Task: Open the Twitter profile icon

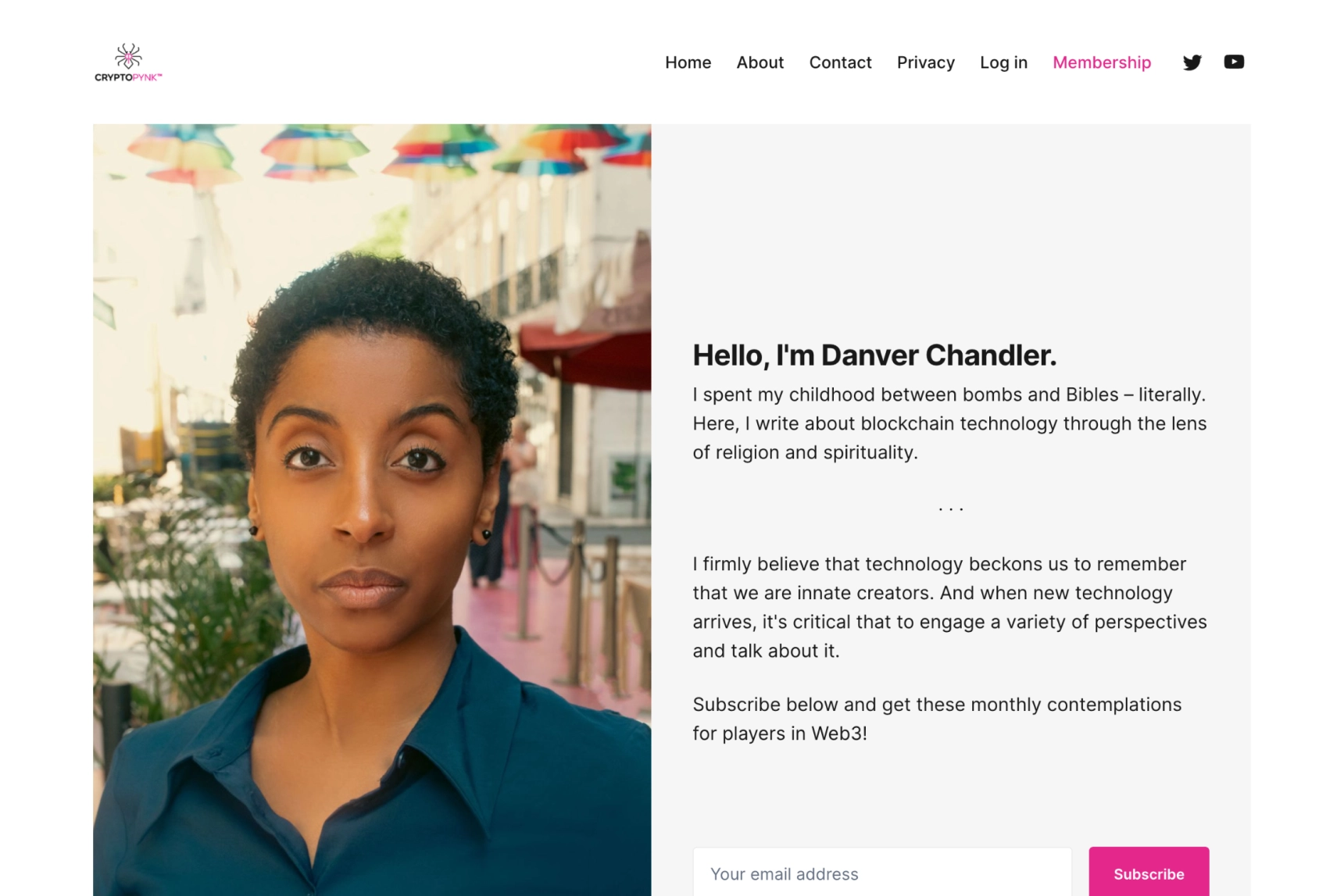Action: (1192, 62)
